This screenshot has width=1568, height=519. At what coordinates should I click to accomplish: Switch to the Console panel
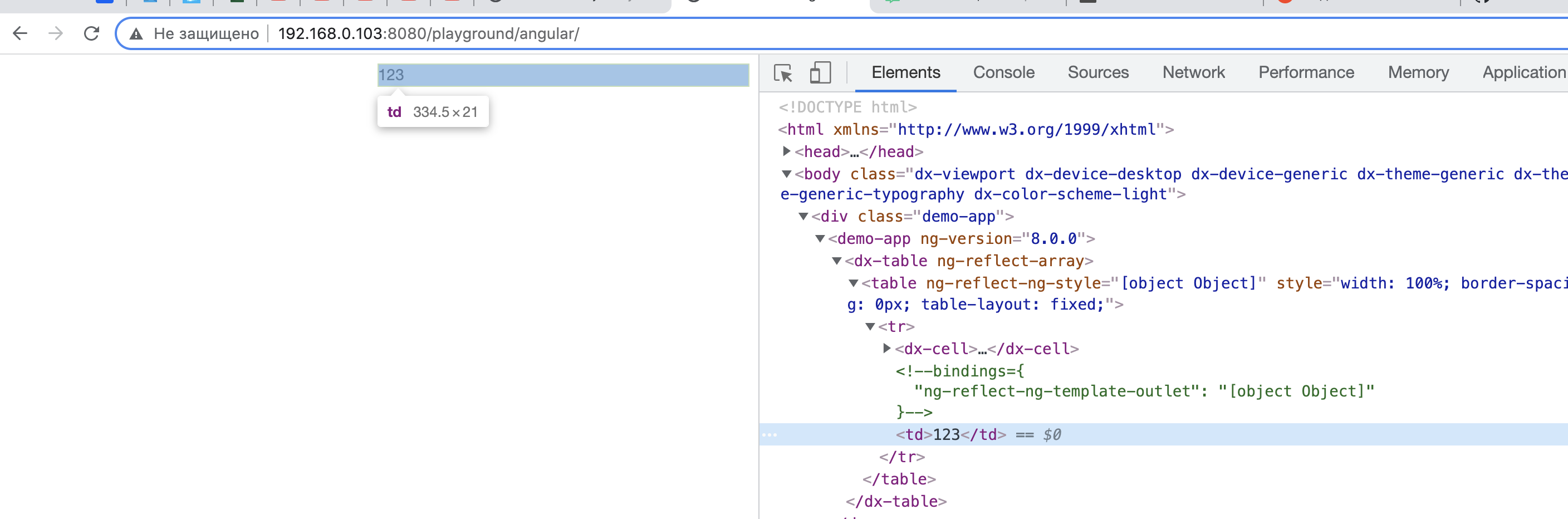[1003, 72]
